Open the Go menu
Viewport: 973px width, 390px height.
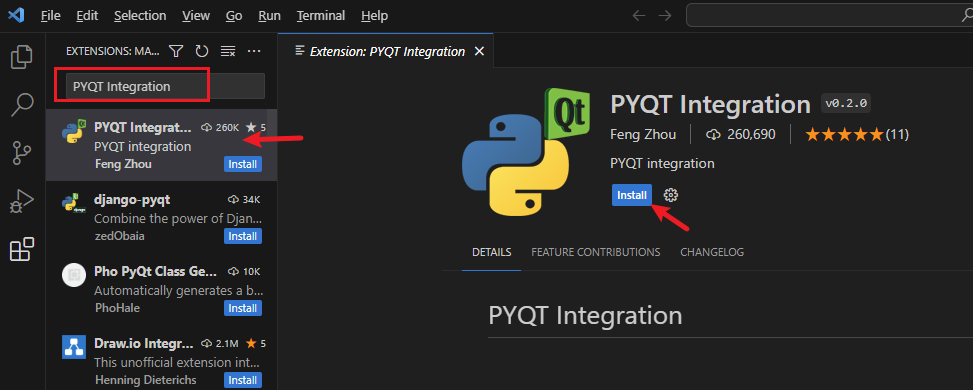[234, 16]
